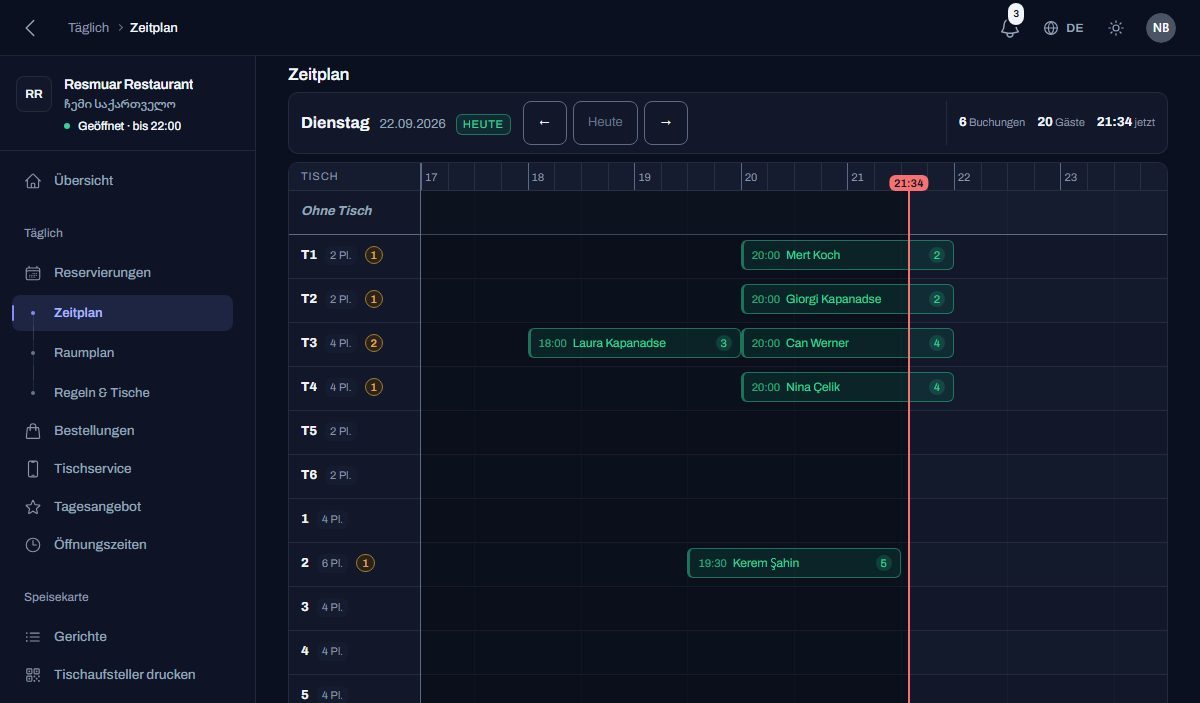
Task: Click the Reservierungen calendar icon
Action: point(33,273)
